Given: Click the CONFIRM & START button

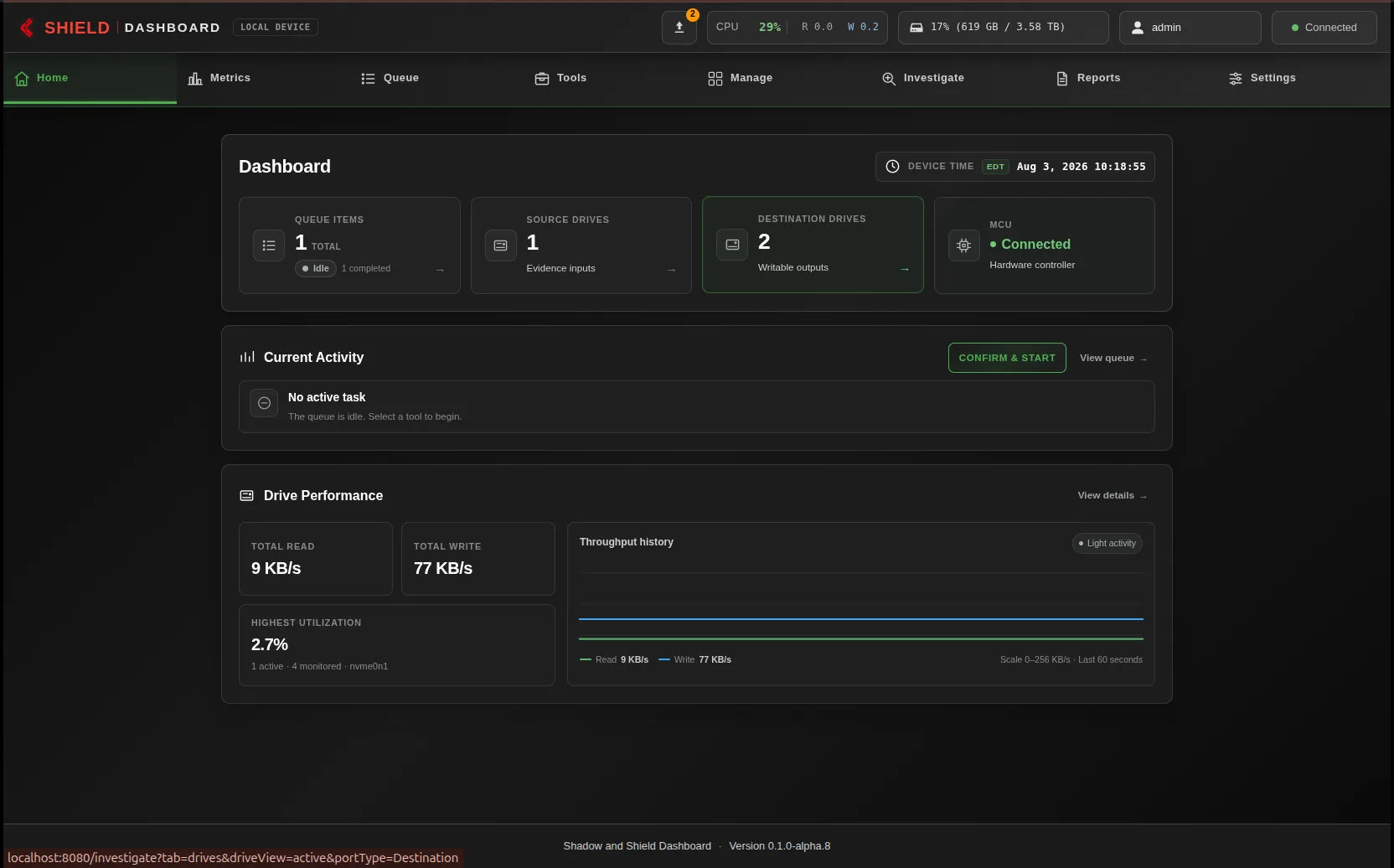Looking at the screenshot, I should 1007,358.
